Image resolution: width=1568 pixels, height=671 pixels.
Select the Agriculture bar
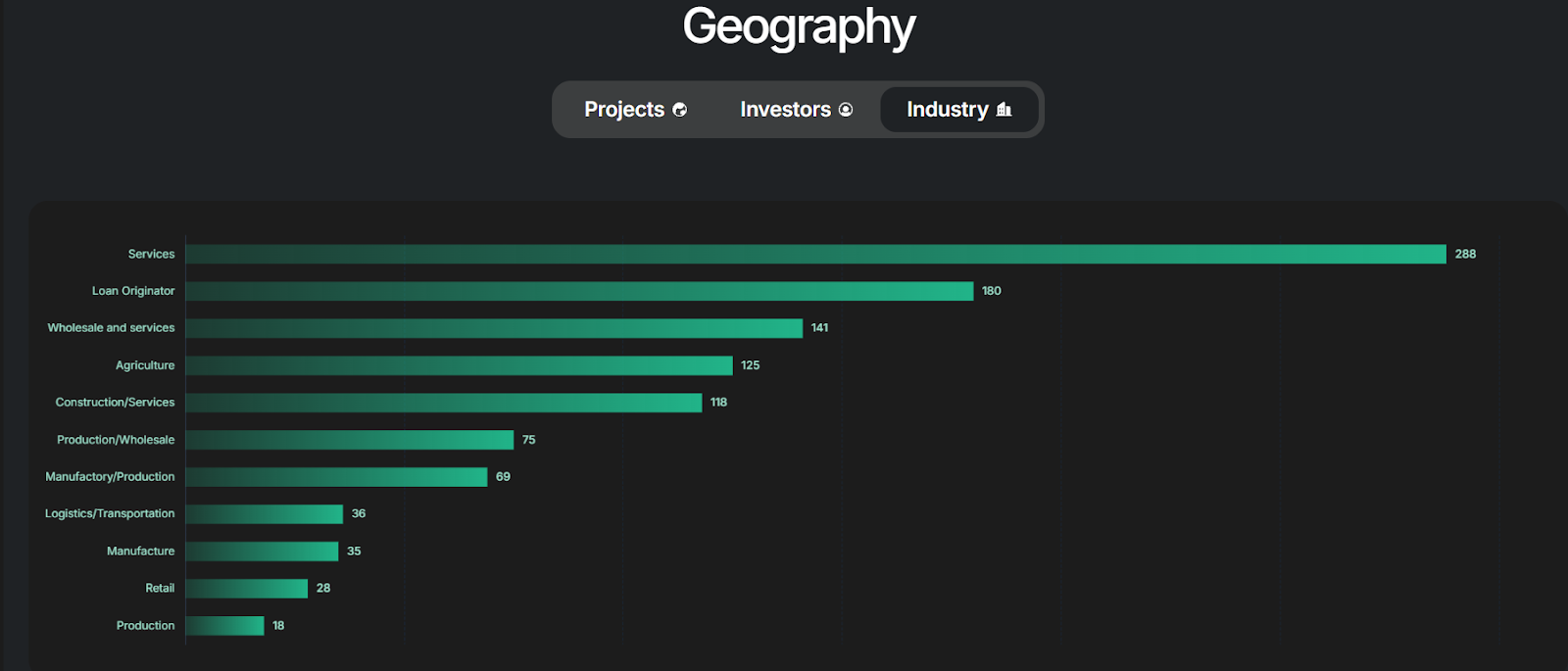pyautogui.click(x=461, y=364)
